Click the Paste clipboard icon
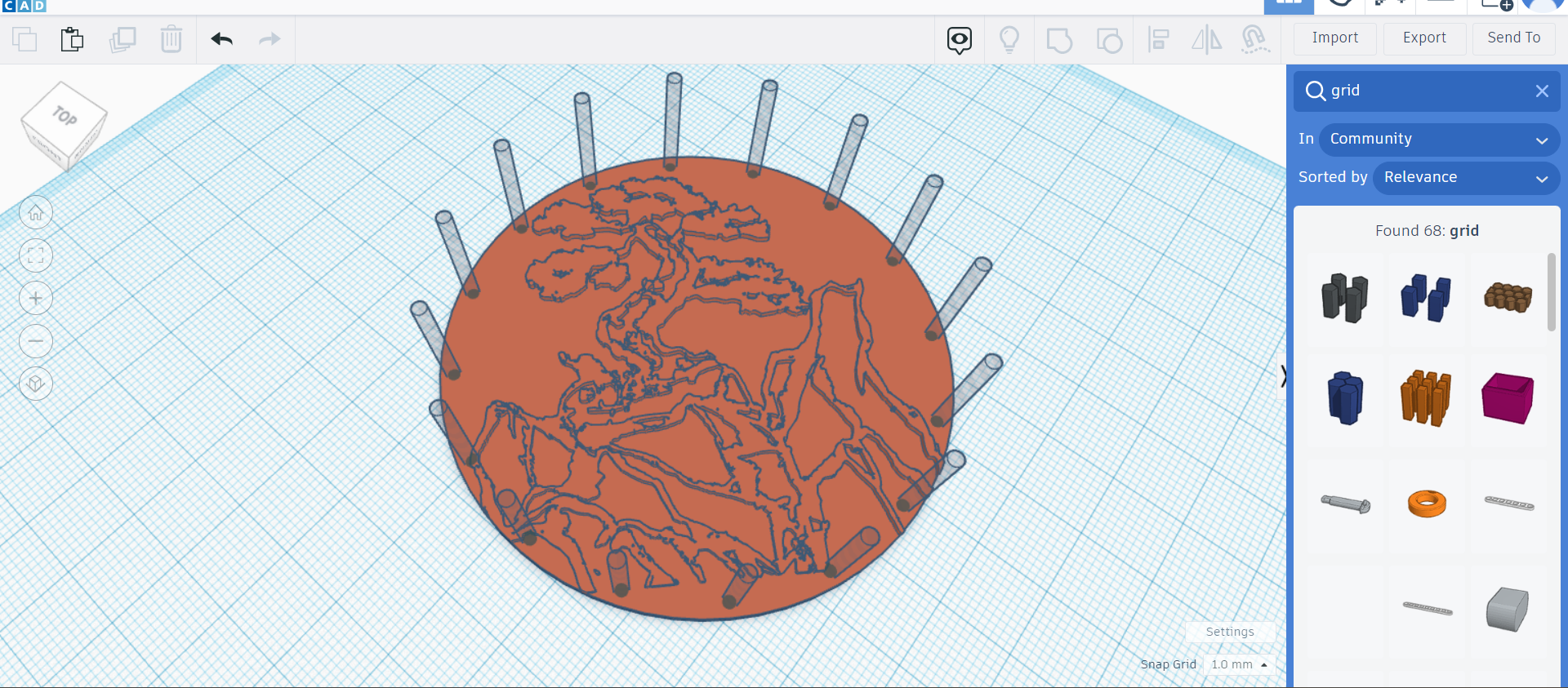The width and height of the screenshot is (1568, 688). [x=72, y=39]
